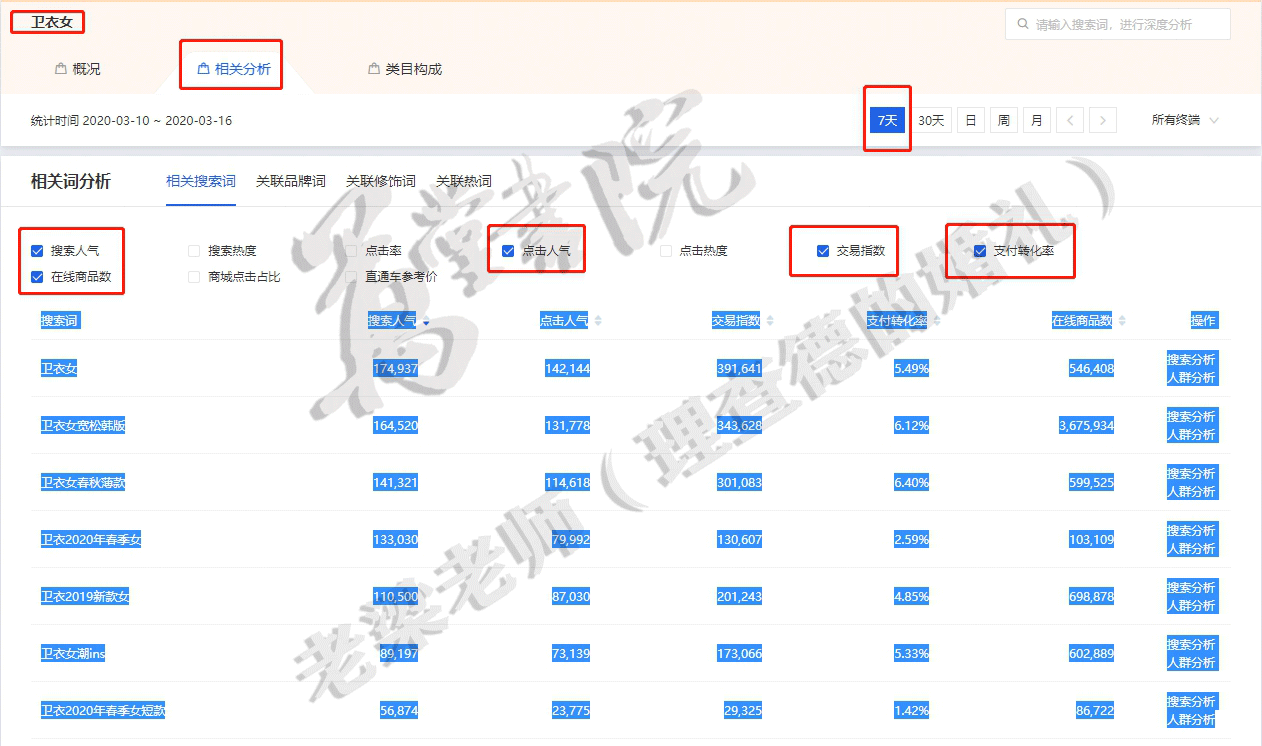This screenshot has width=1262, height=746.
Task: Enable the 搜索热度 checkbox
Action: [194, 251]
